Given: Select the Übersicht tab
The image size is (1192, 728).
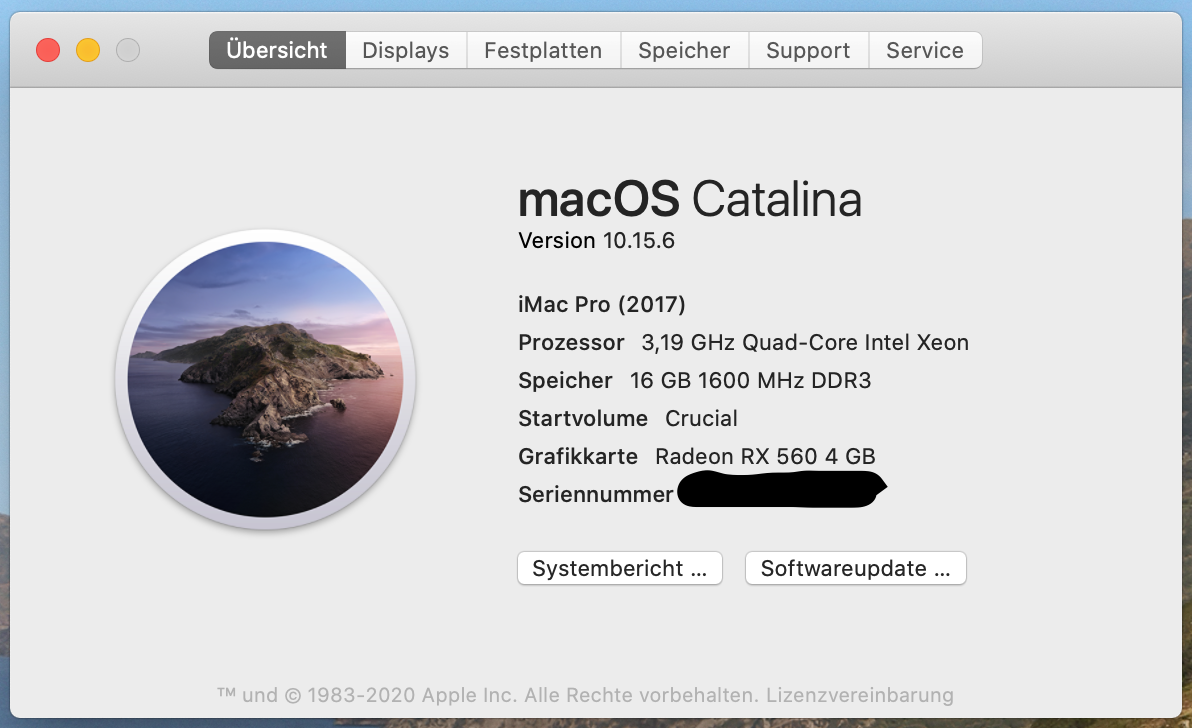Looking at the screenshot, I should click(x=277, y=50).
